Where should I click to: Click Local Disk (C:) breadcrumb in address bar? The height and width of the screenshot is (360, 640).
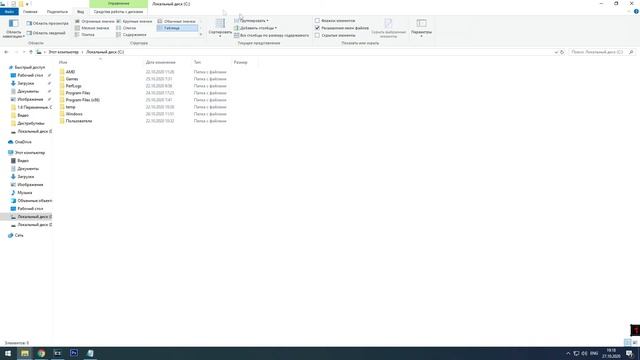(x=105, y=52)
